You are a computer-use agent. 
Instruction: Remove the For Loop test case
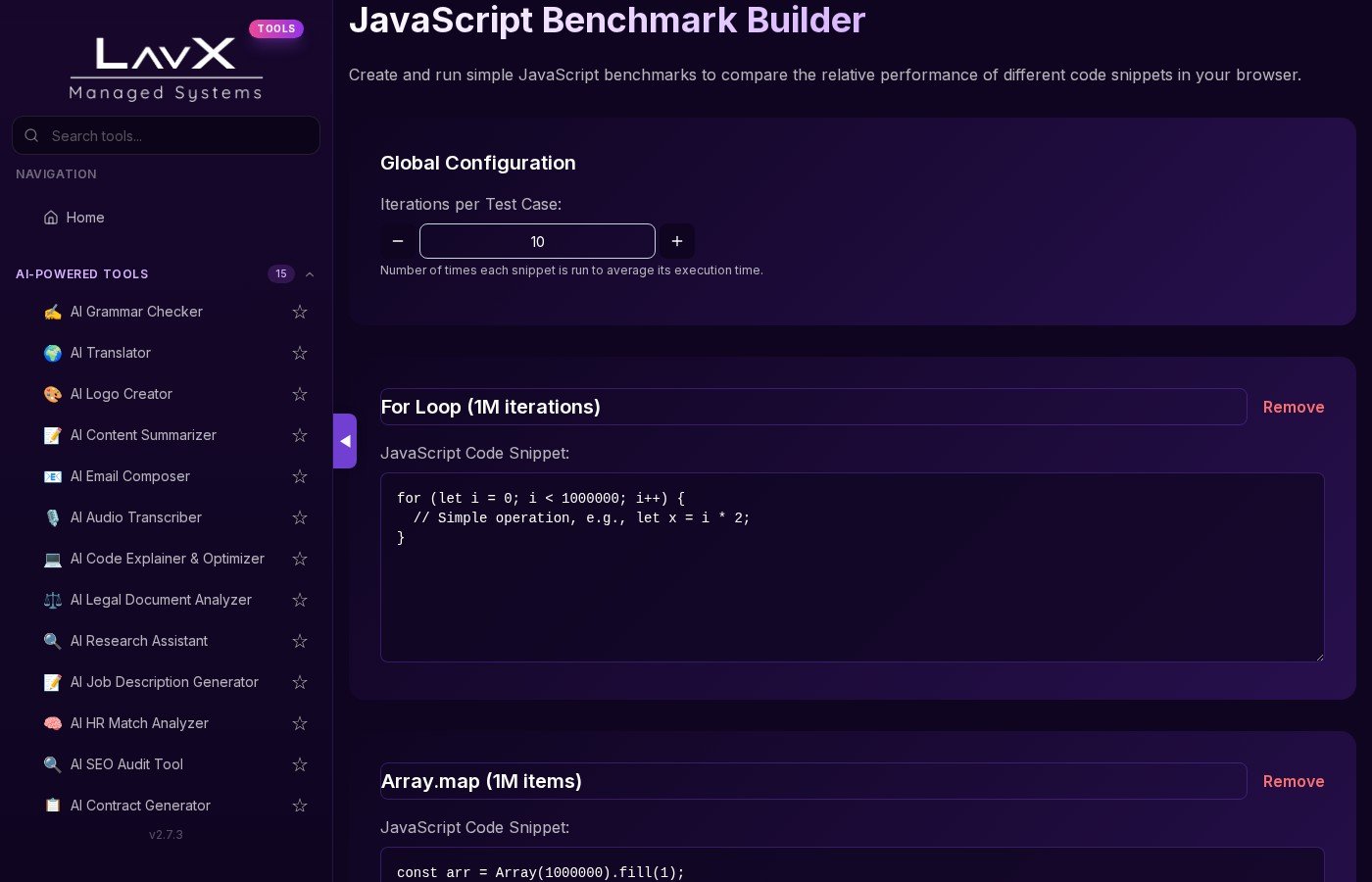click(1293, 407)
